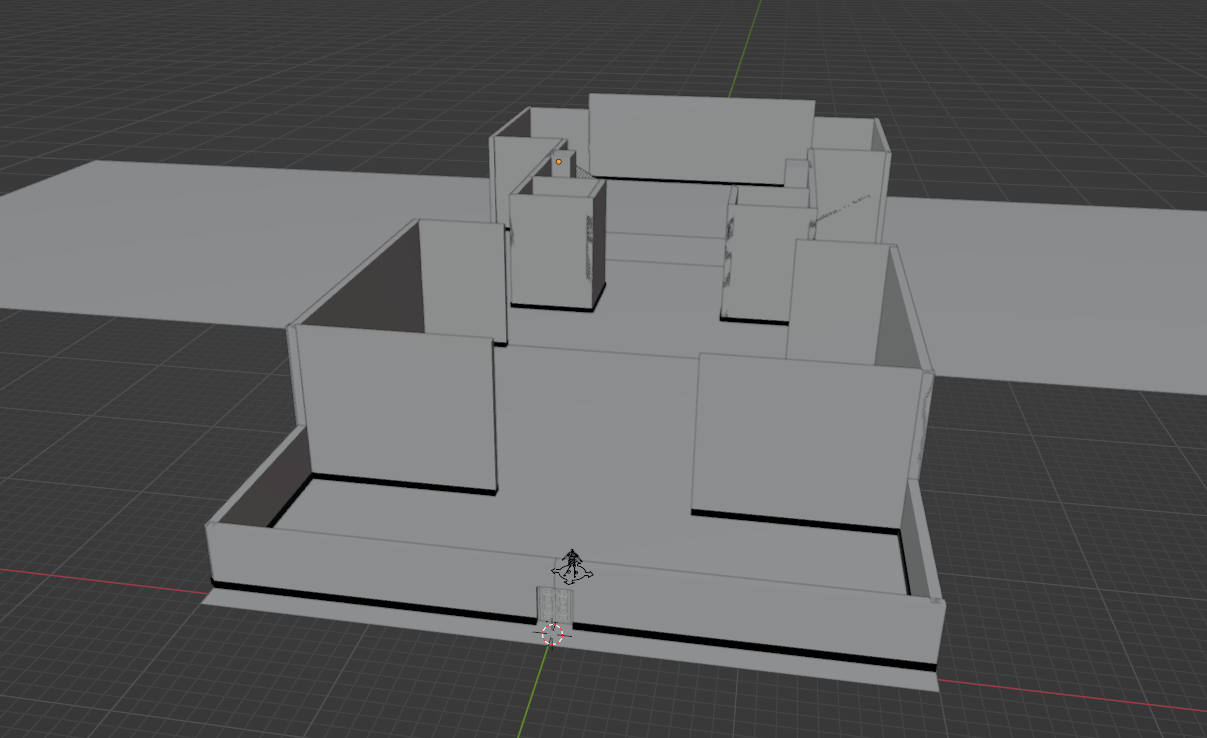Select the wide rear wall panel
Image resolution: width=1207 pixels, height=738 pixels.
click(701, 139)
